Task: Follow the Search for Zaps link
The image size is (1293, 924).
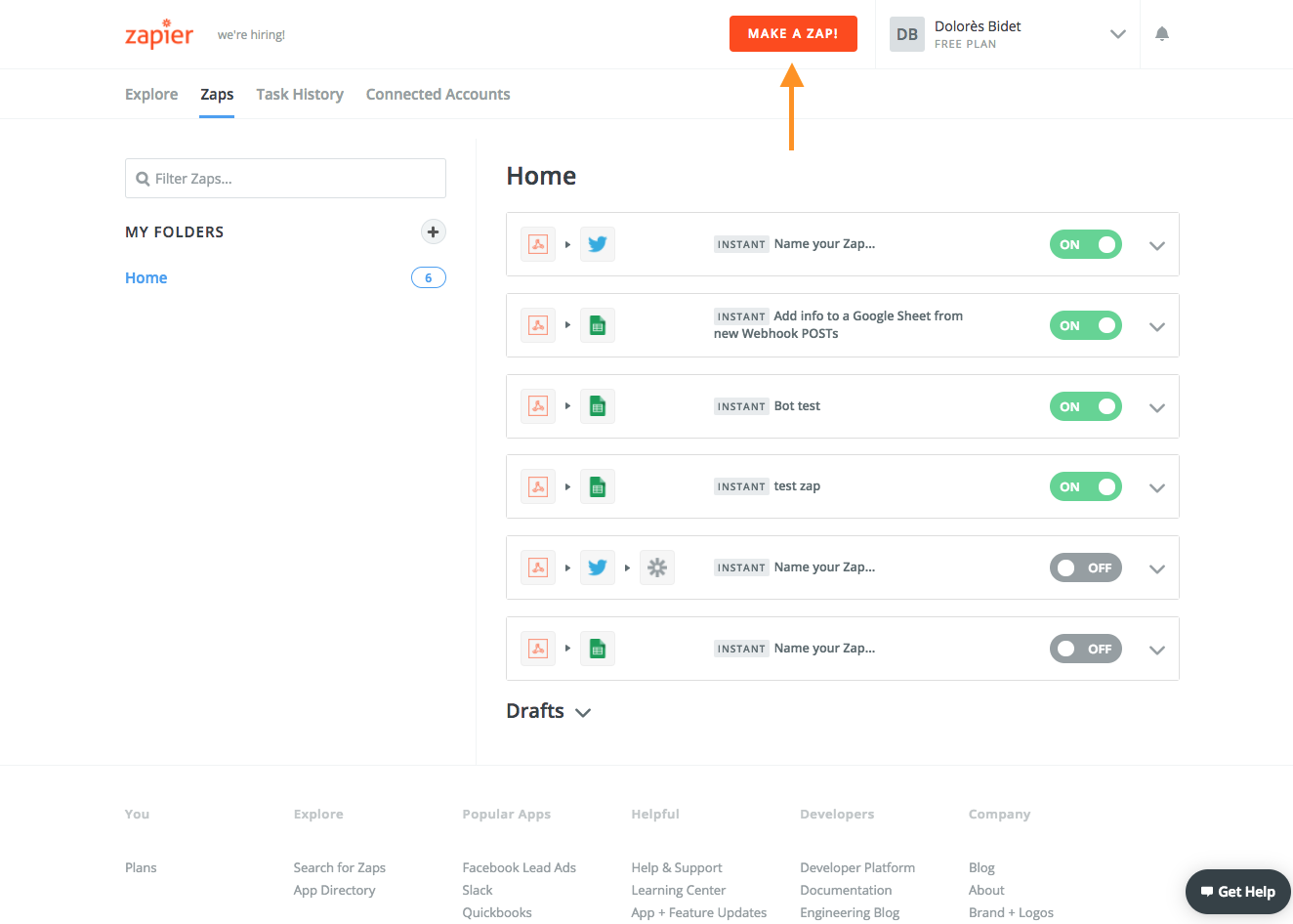Action: click(x=340, y=867)
